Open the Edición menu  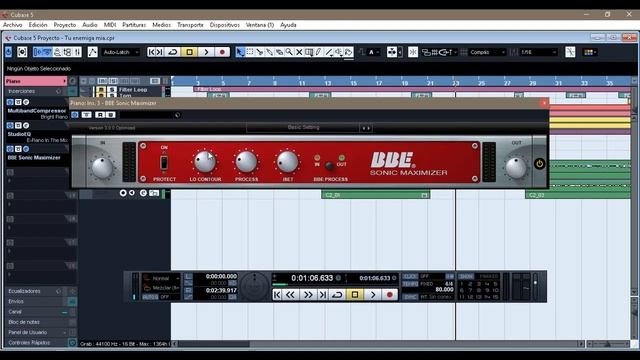pyautogui.click(x=38, y=25)
